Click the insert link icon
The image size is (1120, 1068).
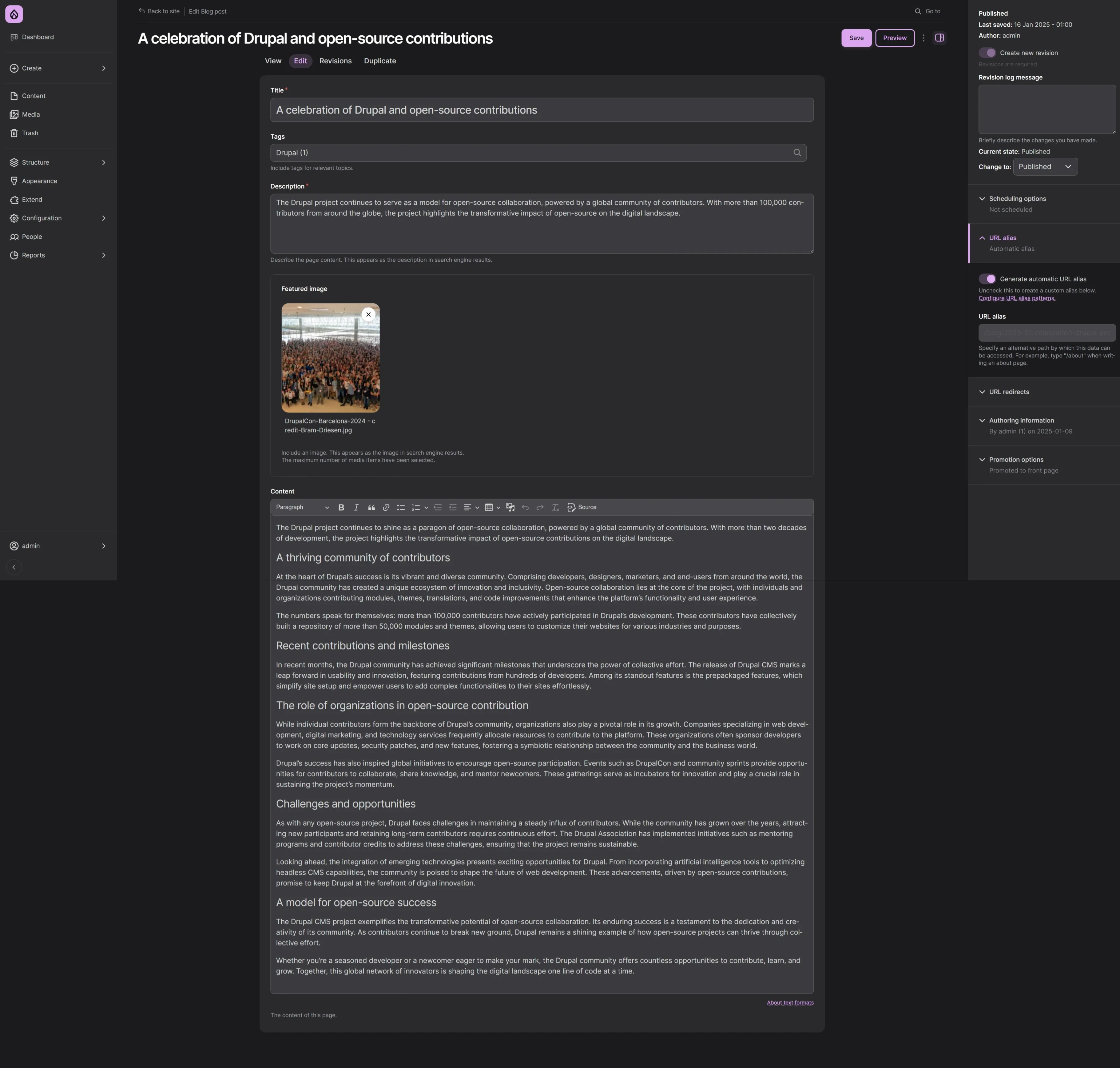(386, 507)
